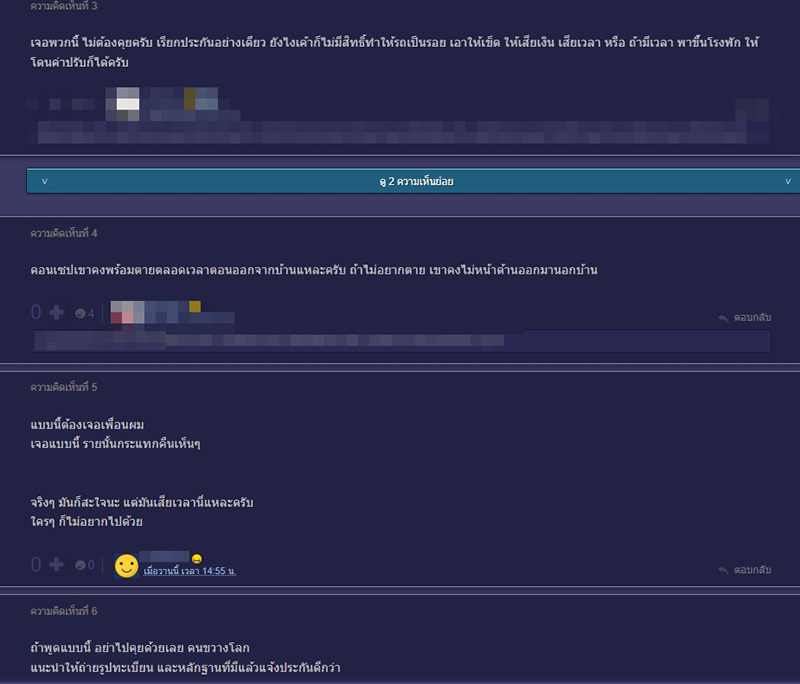Open timestamp link เมื่อวานนี้ เวลา 14:55 น.
Screen dimensions: 800x684
pyautogui.click(x=189, y=571)
